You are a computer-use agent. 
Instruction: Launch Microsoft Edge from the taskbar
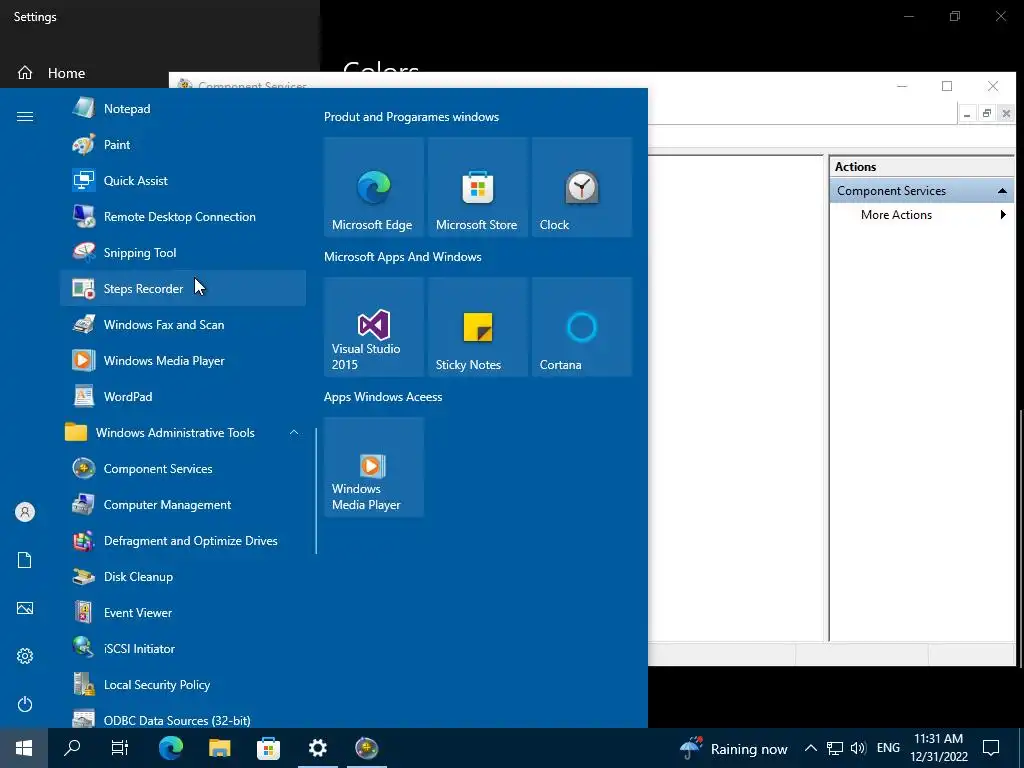(x=170, y=748)
